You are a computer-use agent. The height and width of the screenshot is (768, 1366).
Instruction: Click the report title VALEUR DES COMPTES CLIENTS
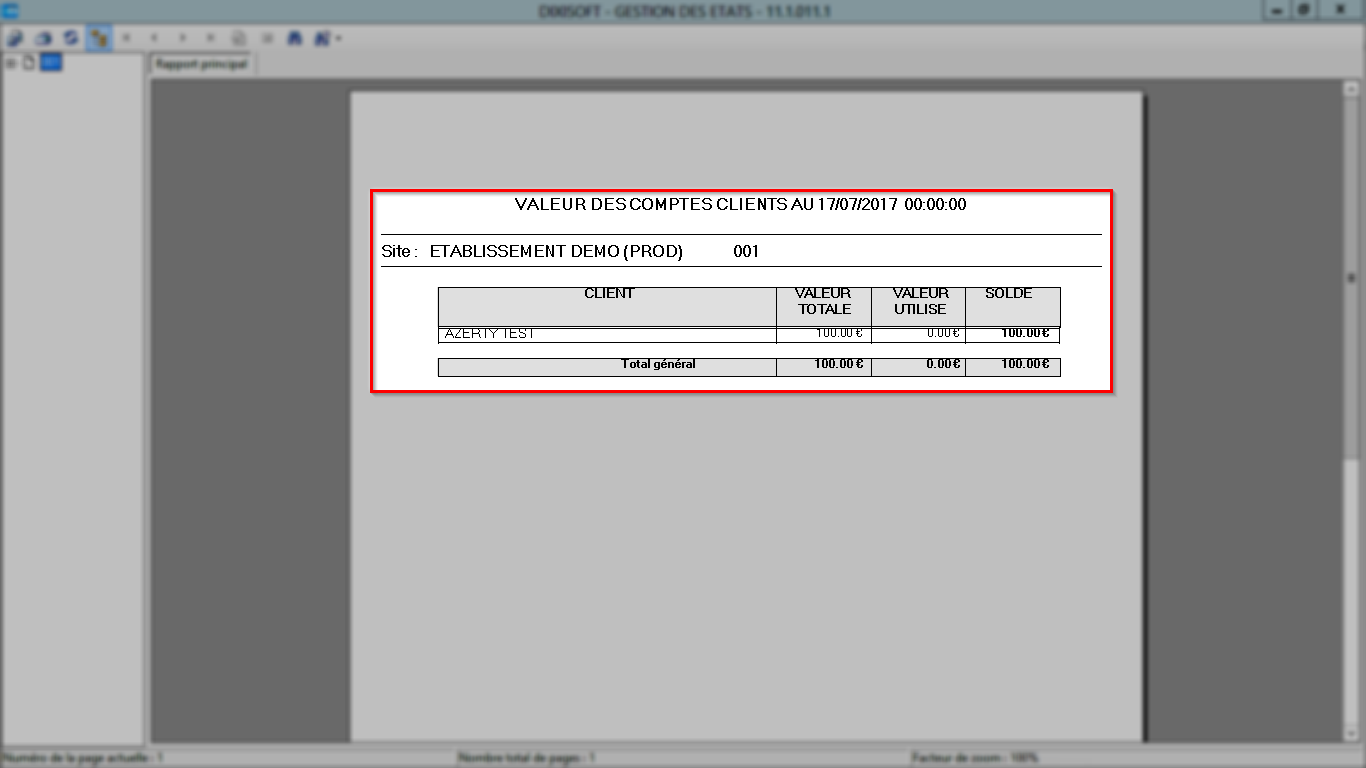point(740,204)
